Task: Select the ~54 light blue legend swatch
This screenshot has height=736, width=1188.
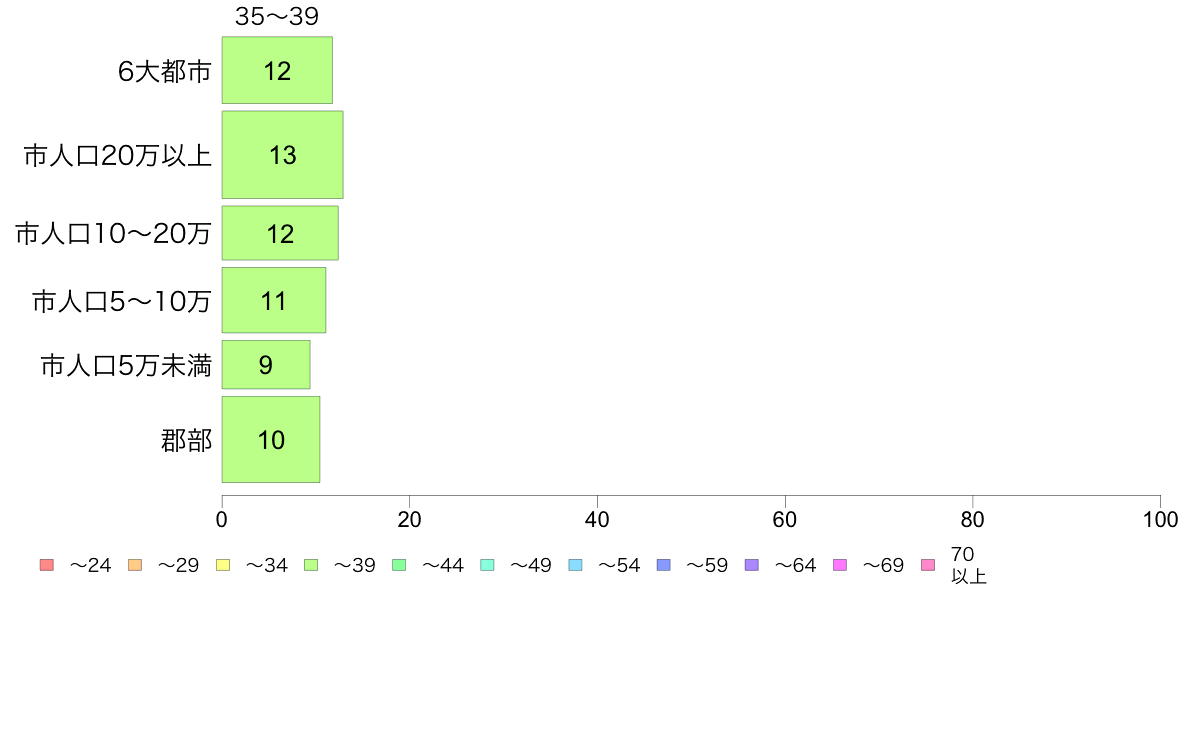Action: [575, 565]
